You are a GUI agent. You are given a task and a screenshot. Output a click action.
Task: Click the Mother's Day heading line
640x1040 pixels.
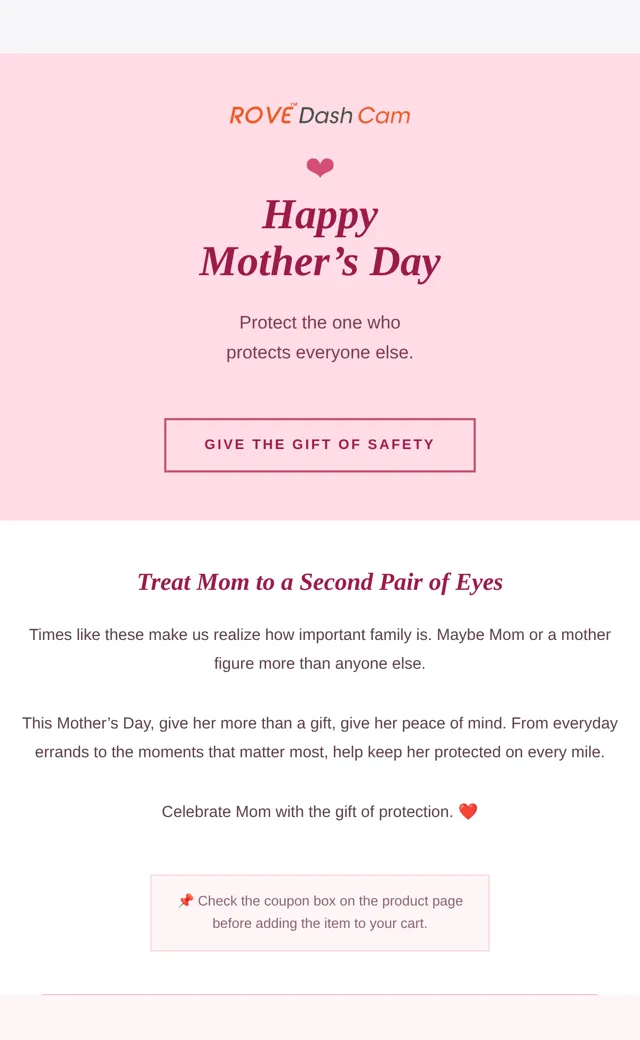coord(320,262)
